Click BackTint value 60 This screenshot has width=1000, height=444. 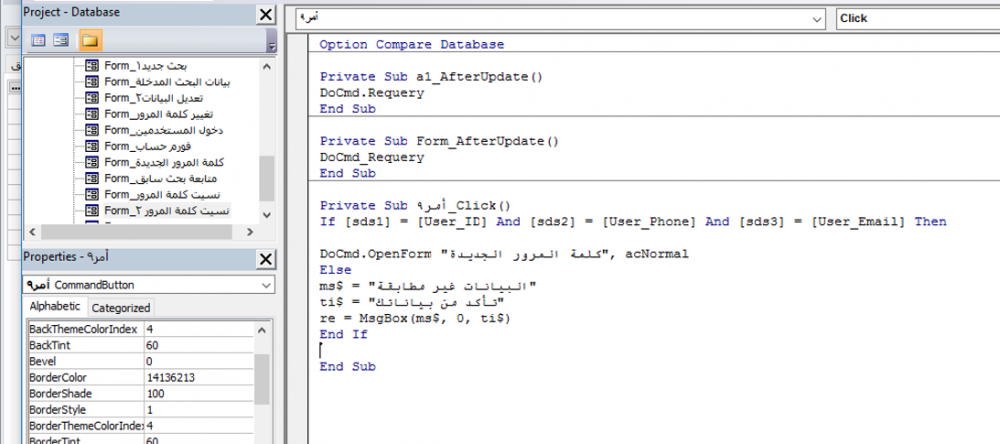pyautogui.click(x=199, y=345)
